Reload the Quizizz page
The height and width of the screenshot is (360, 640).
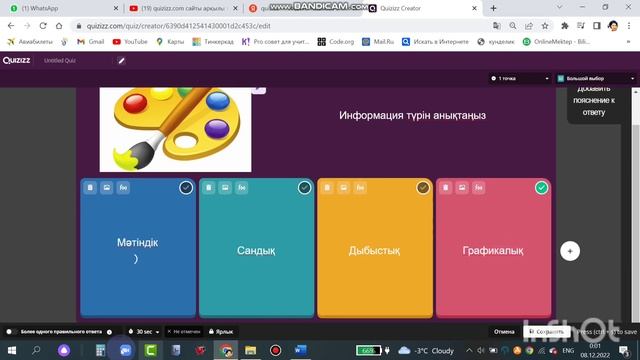click(43, 26)
